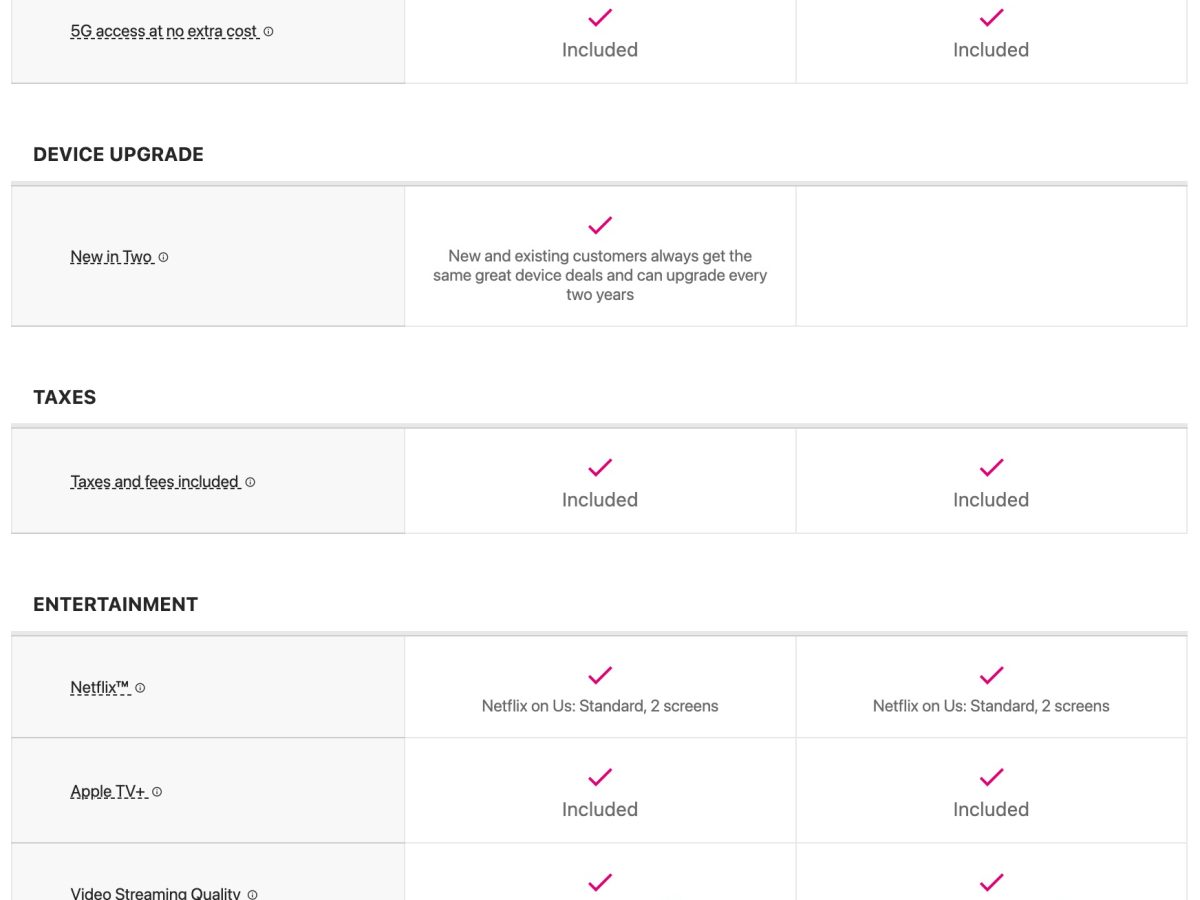
Task: Select the Apple TV+ link
Action: [x=108, y=792]
